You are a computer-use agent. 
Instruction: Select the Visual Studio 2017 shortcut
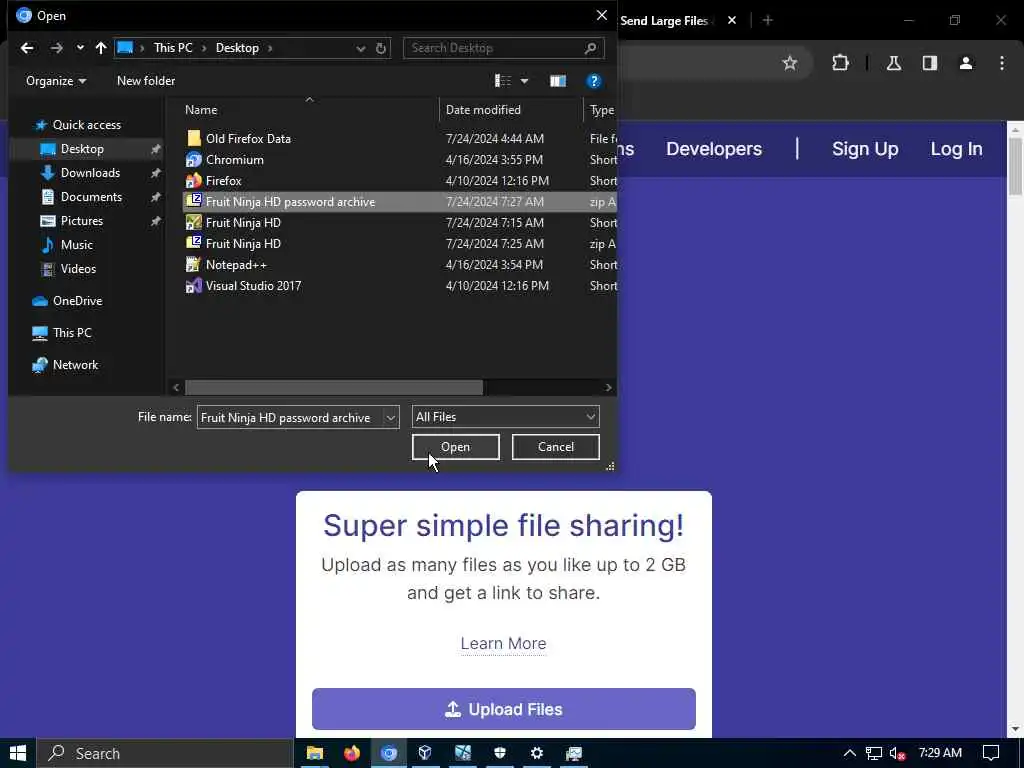point(253,286)
